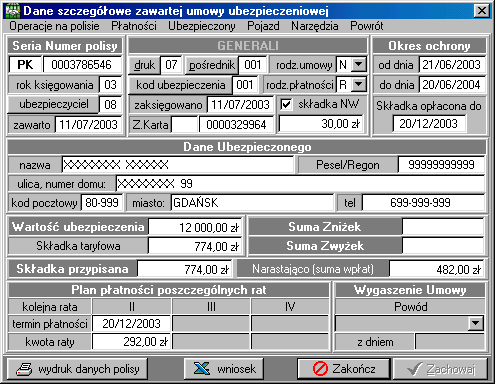The height and width of the screenshot is (384, 495).
Task: Expand the rodz.płatności dropdown
Action: (x=359, y=84)
